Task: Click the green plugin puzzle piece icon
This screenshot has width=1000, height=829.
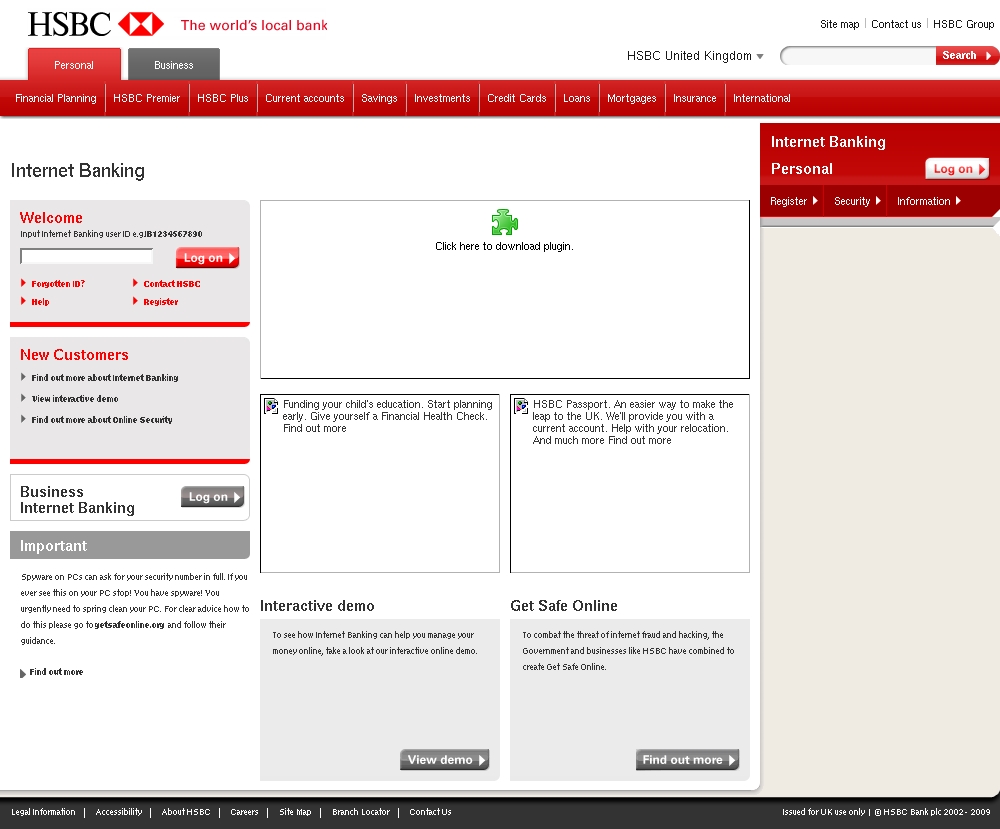Action: (504, 222)
